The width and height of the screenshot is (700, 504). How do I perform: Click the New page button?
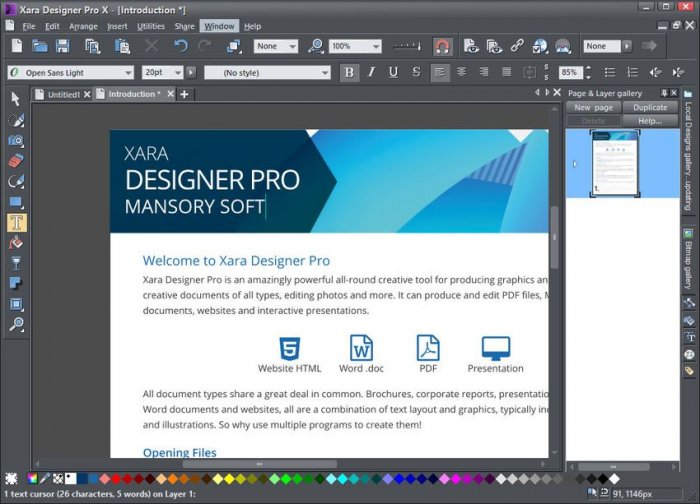pos(593,107)
